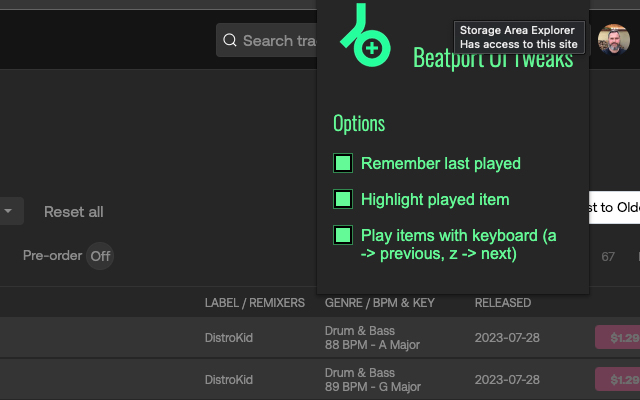640x400 pixels.
Task: Click the $1.29 price button in second row
Action: (x=618, y=380)
